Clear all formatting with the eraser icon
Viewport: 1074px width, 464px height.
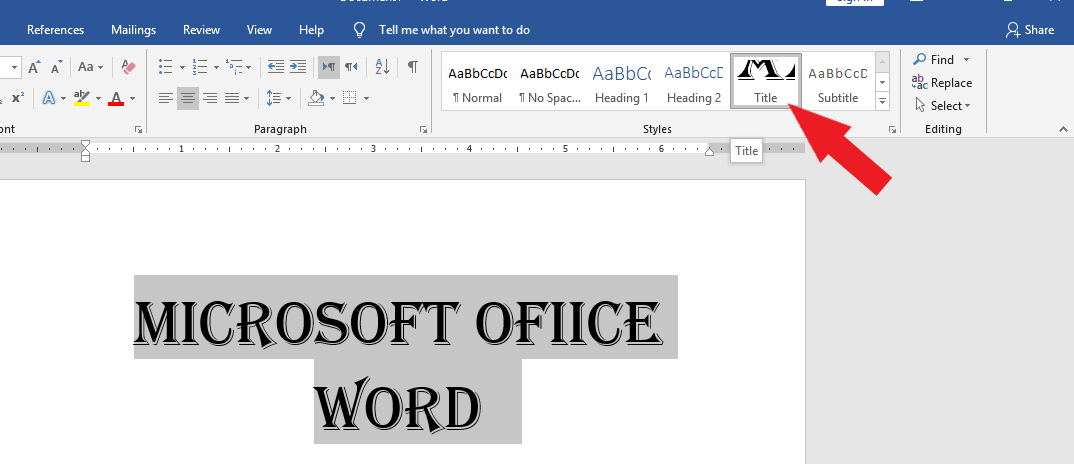[129, 67]
